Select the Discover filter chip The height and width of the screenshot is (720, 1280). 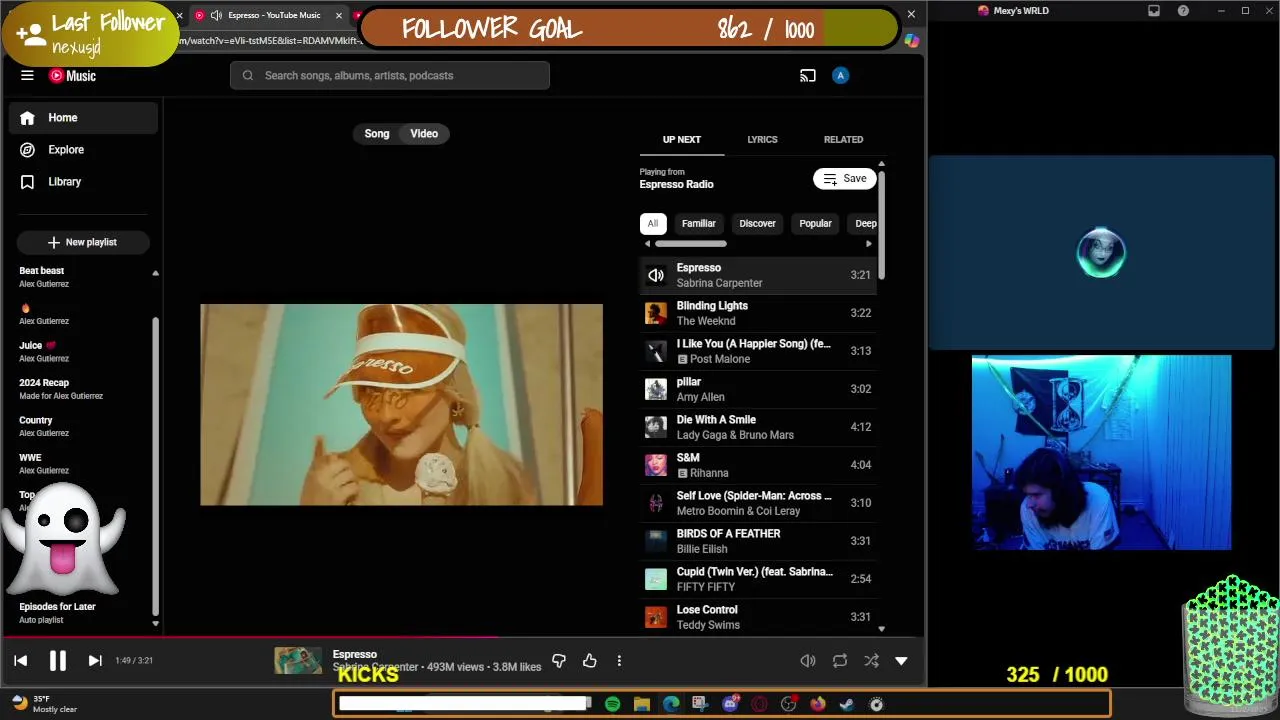[757, 223]
